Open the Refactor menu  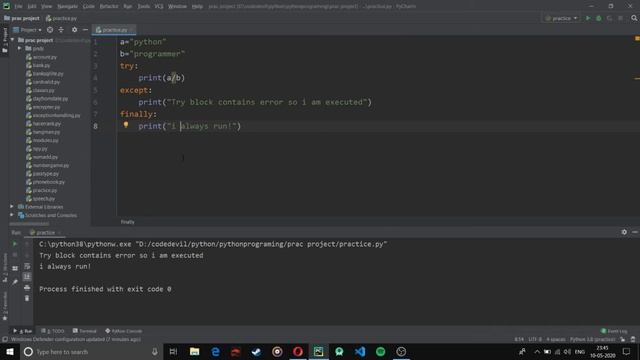click(109, 7)
